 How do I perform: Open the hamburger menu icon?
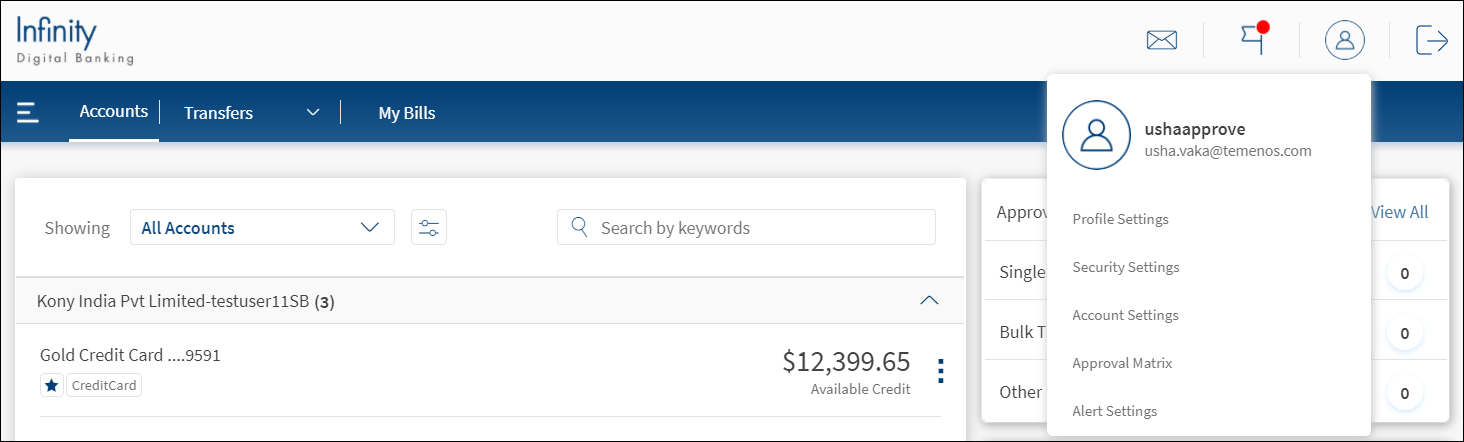[28, 112]
